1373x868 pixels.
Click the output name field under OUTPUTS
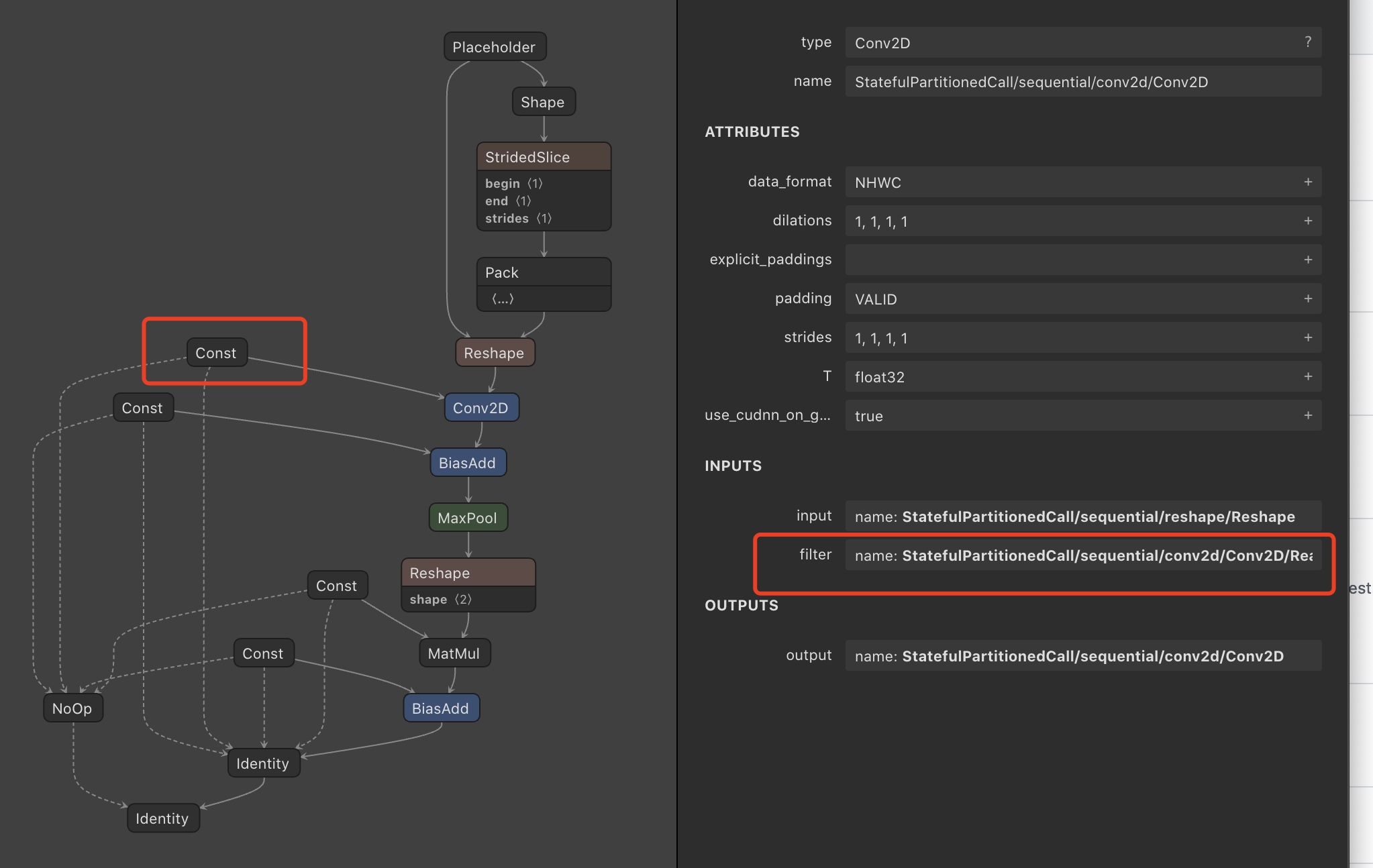[1082, 655]
